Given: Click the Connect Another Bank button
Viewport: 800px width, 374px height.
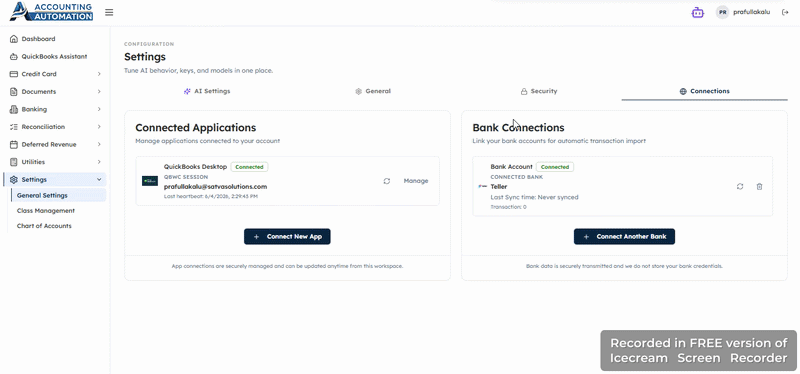Looking at the screenshot, I should point(624,237).
